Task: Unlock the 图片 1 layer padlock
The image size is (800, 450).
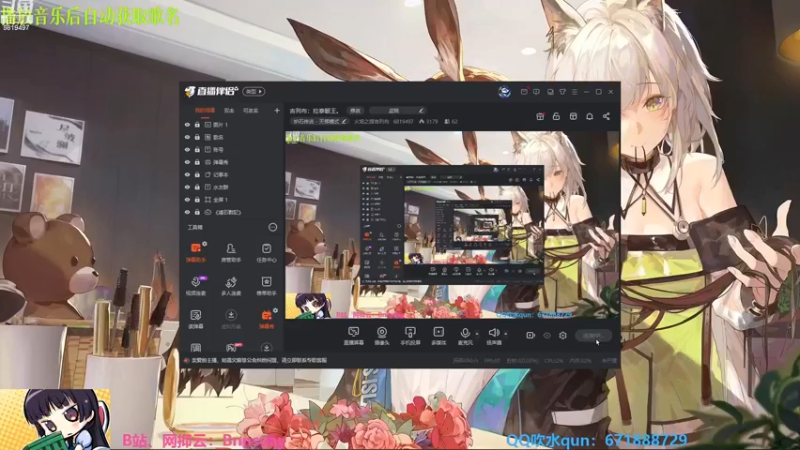Action: click(x=197, y=124)
